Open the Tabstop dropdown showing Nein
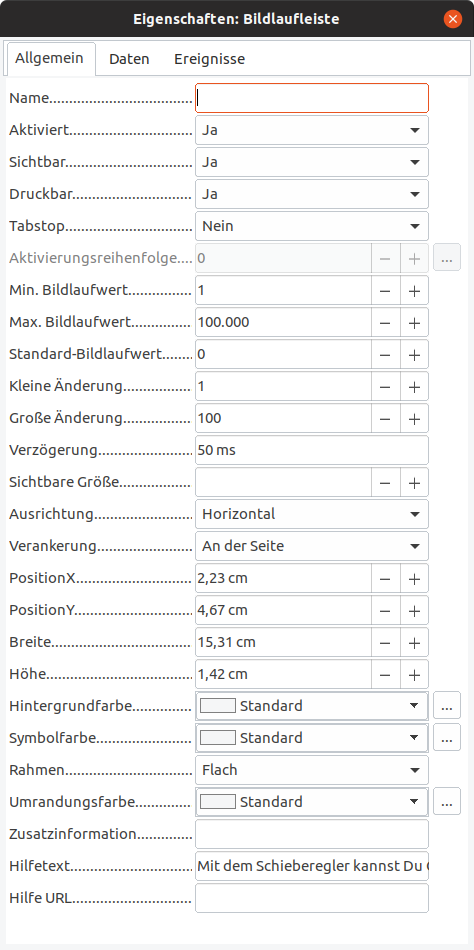 pyautogui.click(x=312, y=226)
